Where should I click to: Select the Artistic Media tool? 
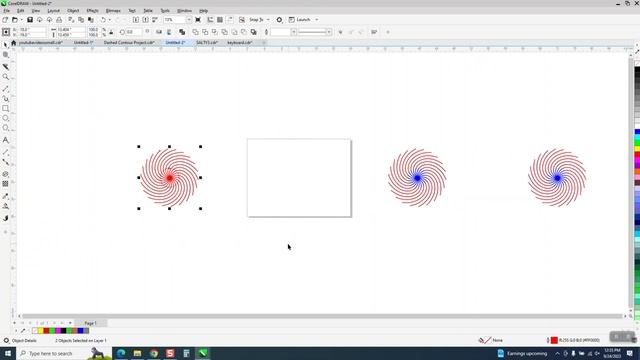[x=6, y=98]
